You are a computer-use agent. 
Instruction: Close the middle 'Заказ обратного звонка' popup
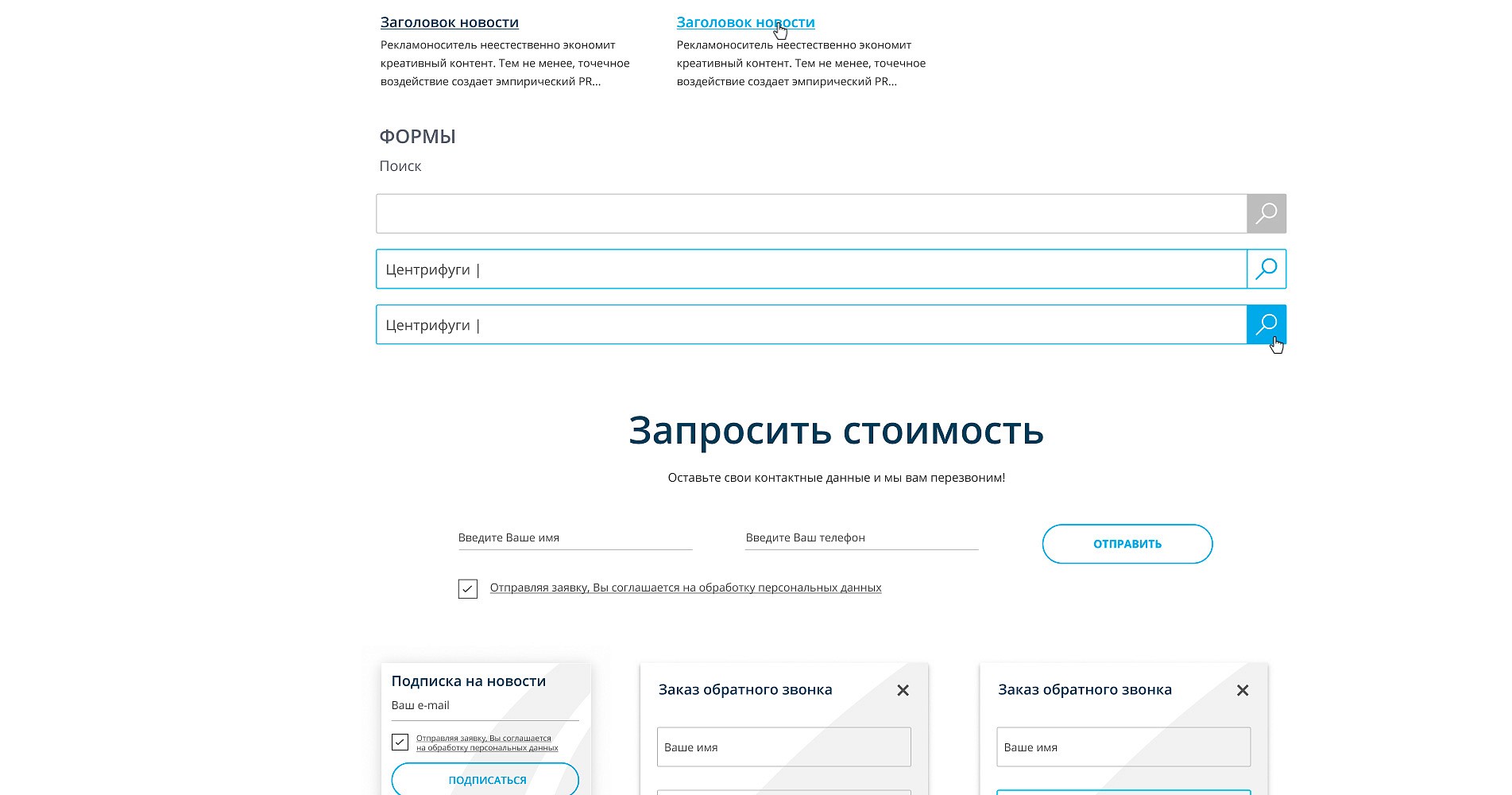point(903,690)
